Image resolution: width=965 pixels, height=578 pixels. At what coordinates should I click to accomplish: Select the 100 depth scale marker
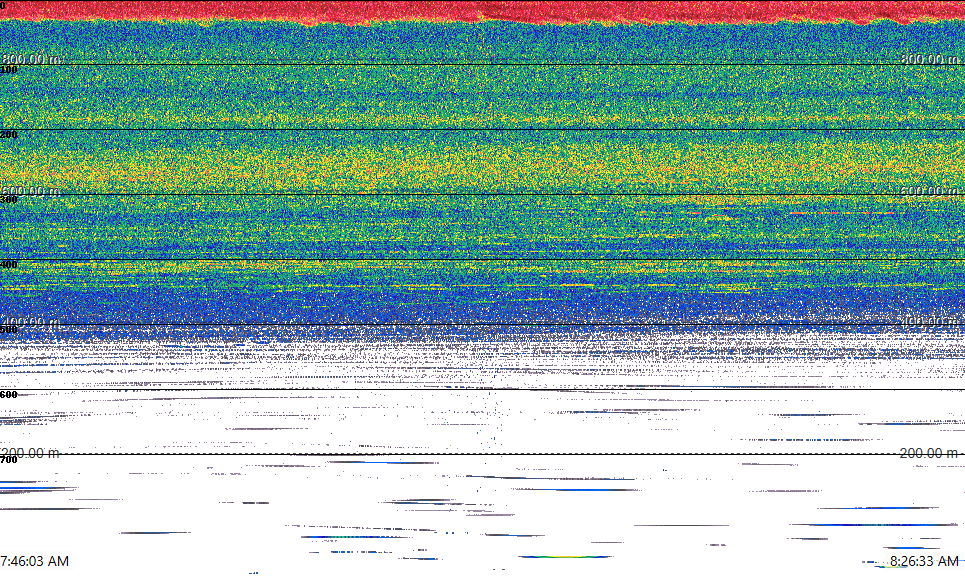(9, 70)
